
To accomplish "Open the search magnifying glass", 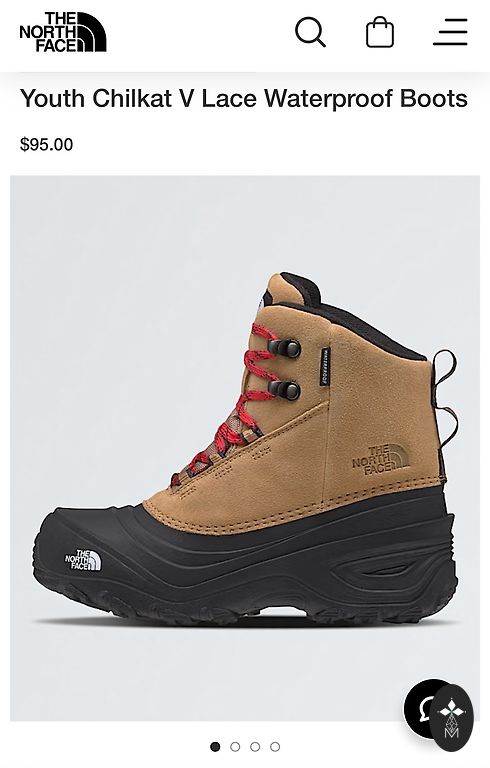I will pos(310,32).
